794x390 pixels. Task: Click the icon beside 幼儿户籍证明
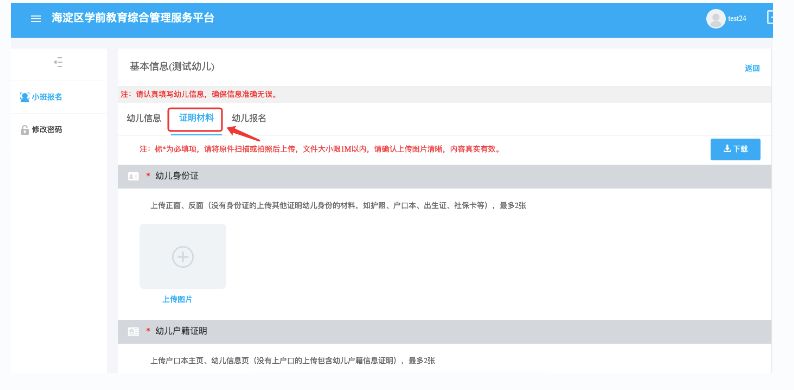tap(133, 332)
